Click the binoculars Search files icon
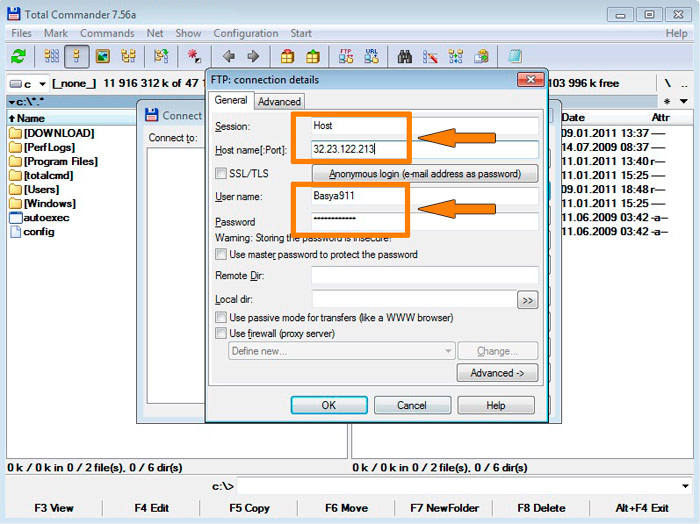This screenshot has width=700, height=524. tap(405, 57)
